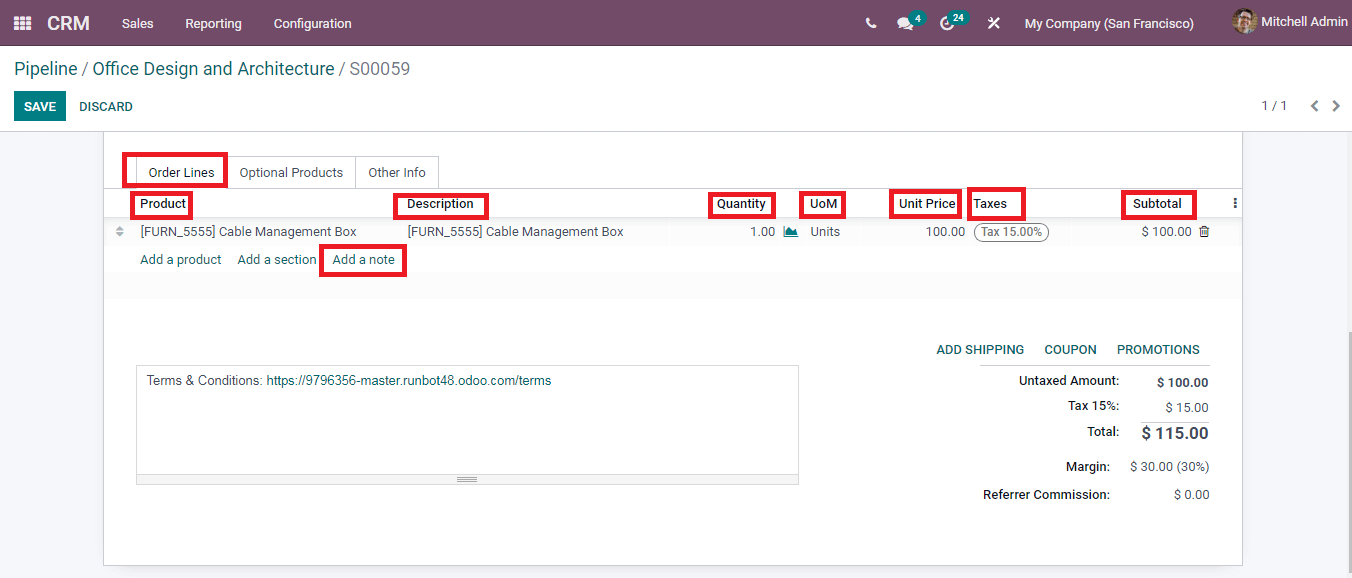Click the Quantity column header
The image size is (1352, 578).
click(741, 204)
